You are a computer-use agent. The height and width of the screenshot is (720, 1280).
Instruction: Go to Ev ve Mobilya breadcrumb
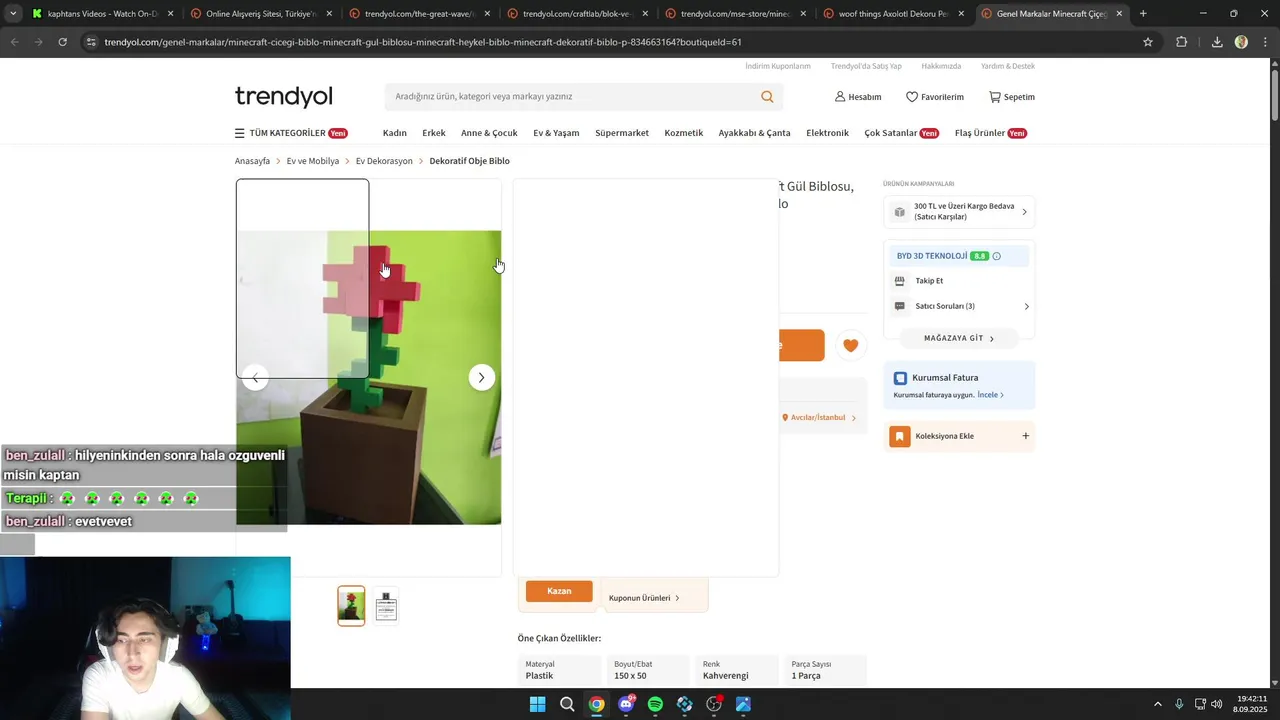313,161
